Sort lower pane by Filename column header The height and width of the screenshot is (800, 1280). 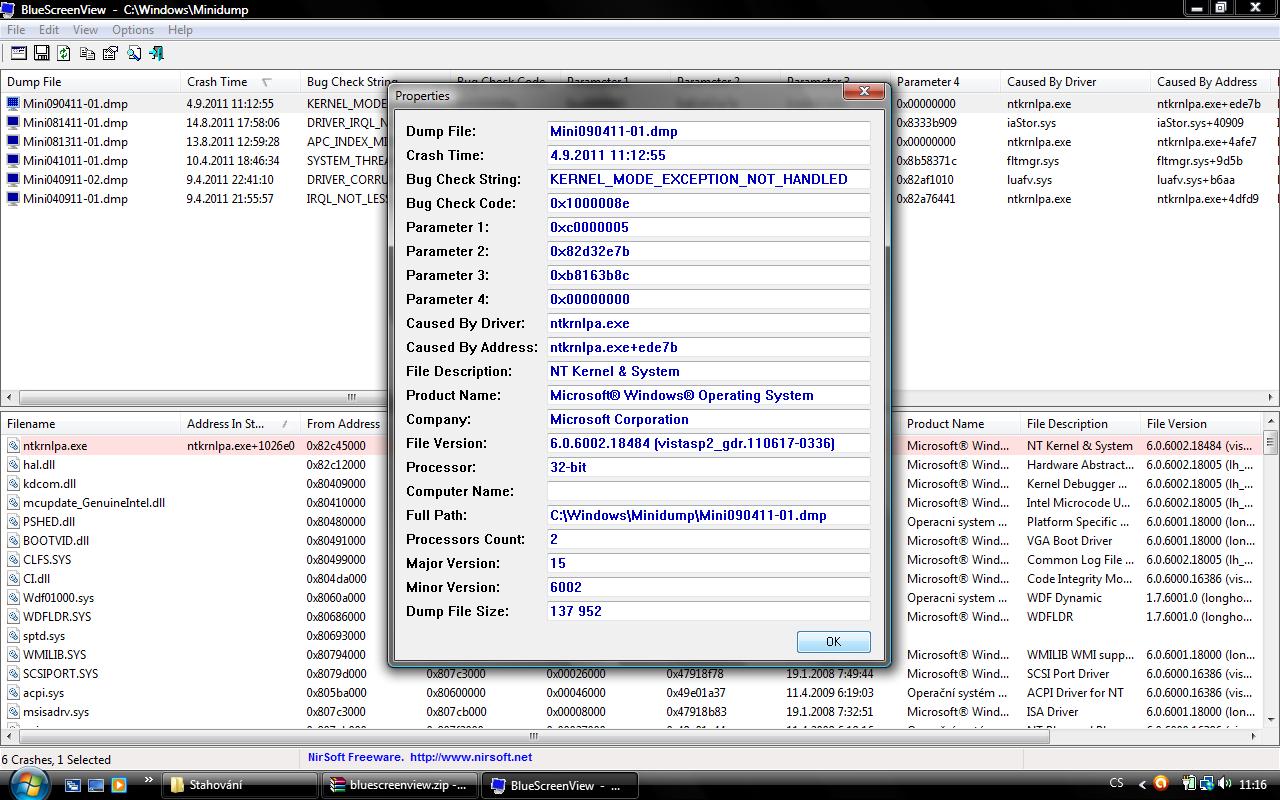coord(90,424)
